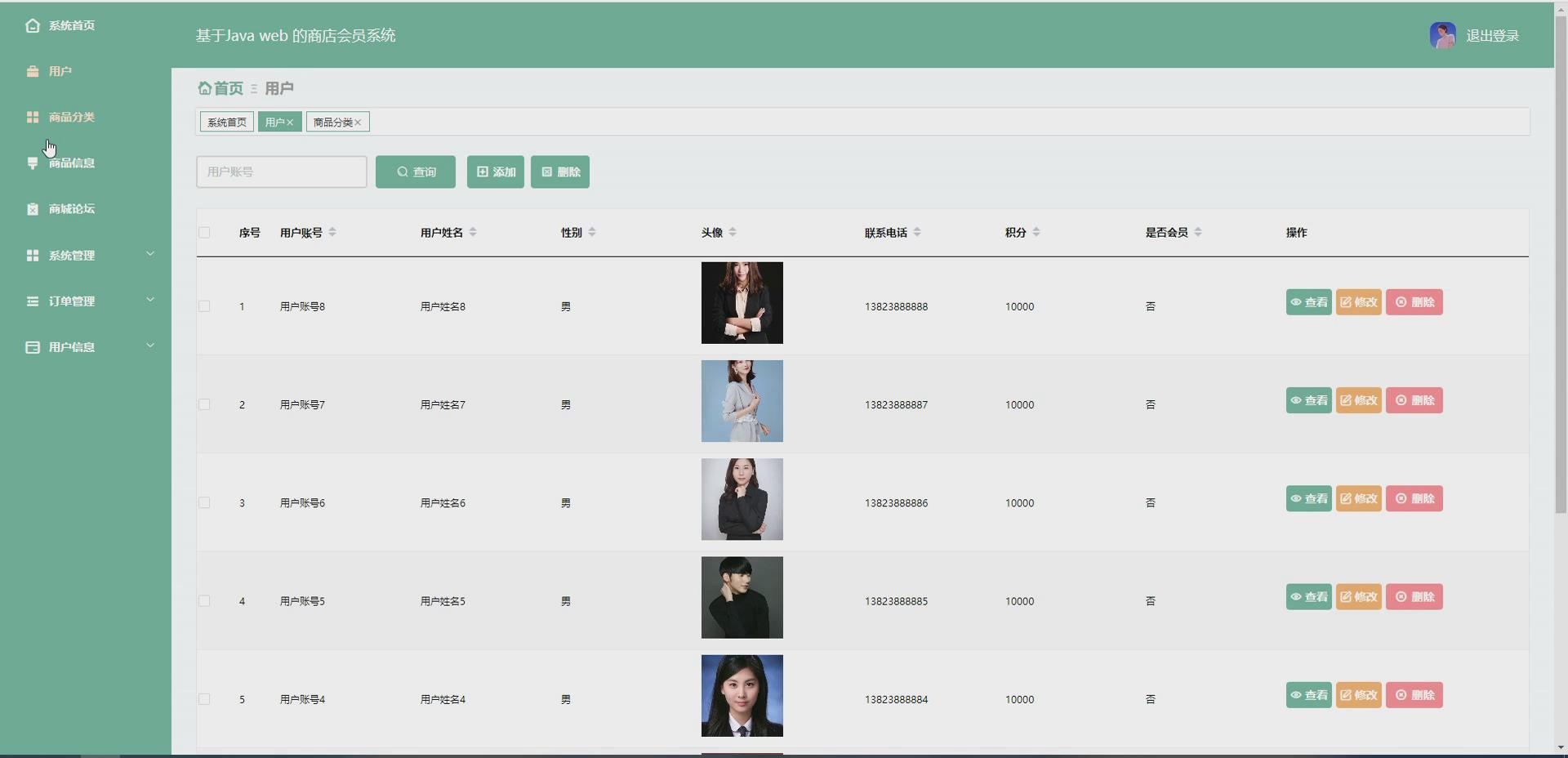Image resolution: width=1568 pixels, height=758 pixels.
Task: Edit 用户账号4 using 修改
Action: point(1359,695)
